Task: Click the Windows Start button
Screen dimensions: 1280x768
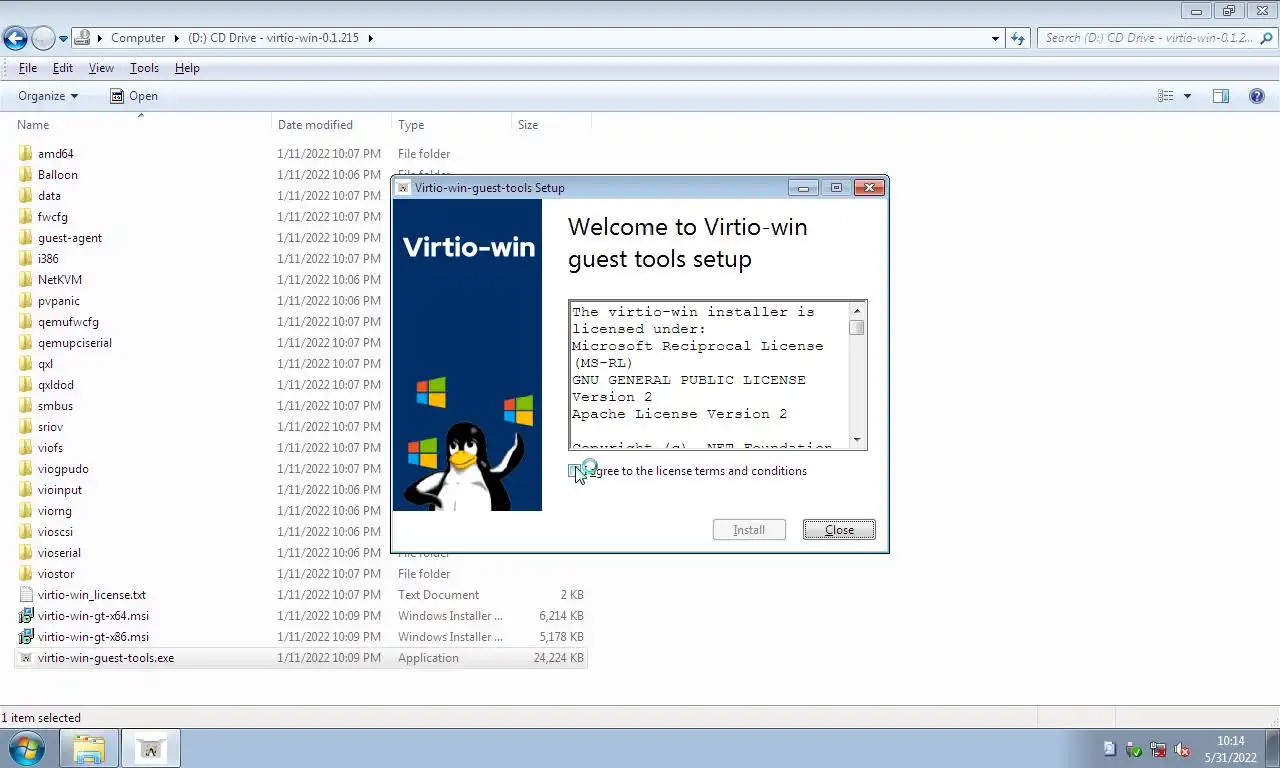Action: [x=25, y=749]
